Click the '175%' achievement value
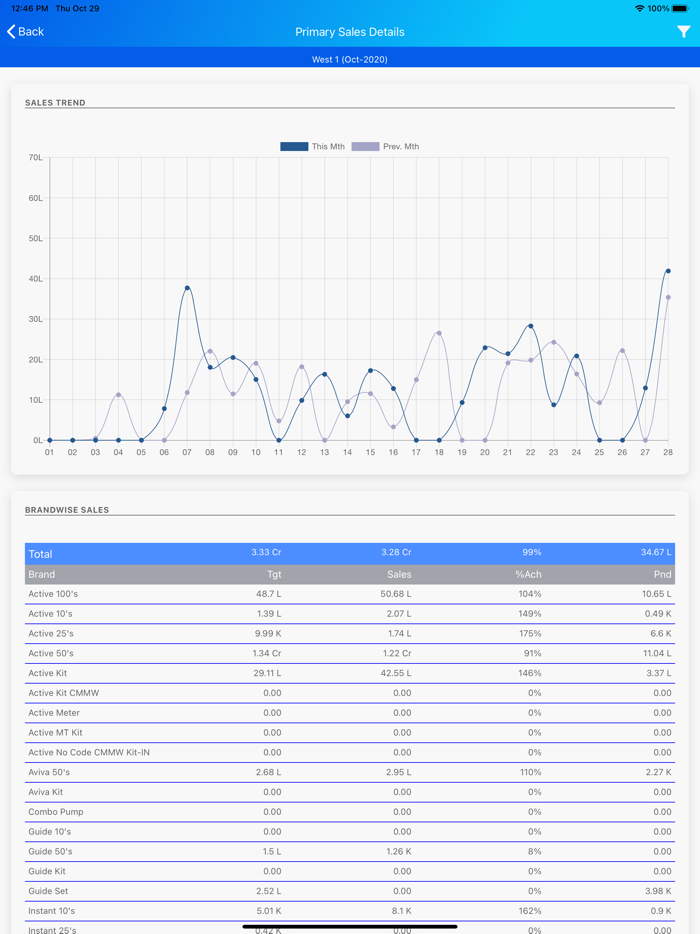 530,633
